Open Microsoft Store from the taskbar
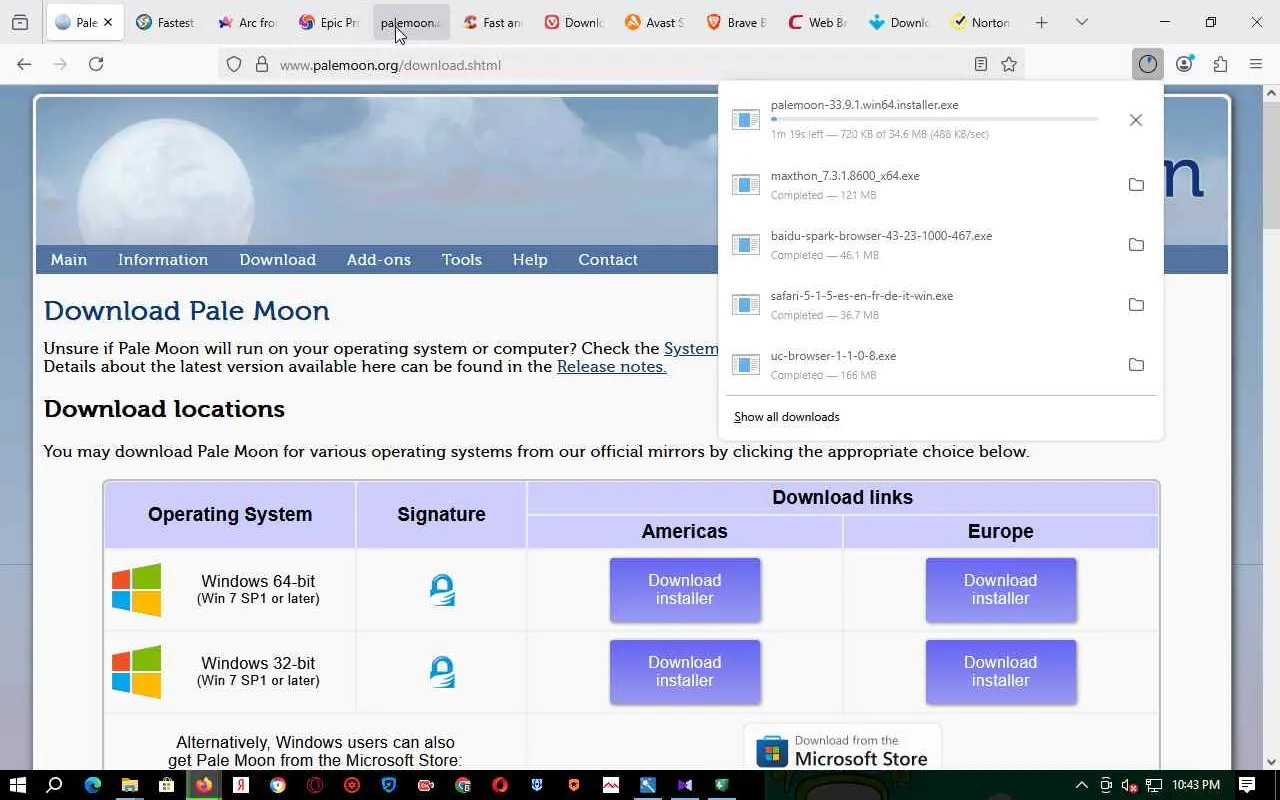Screen dimensions: 1280x800 pyautogui.click(x=166, y=785)
